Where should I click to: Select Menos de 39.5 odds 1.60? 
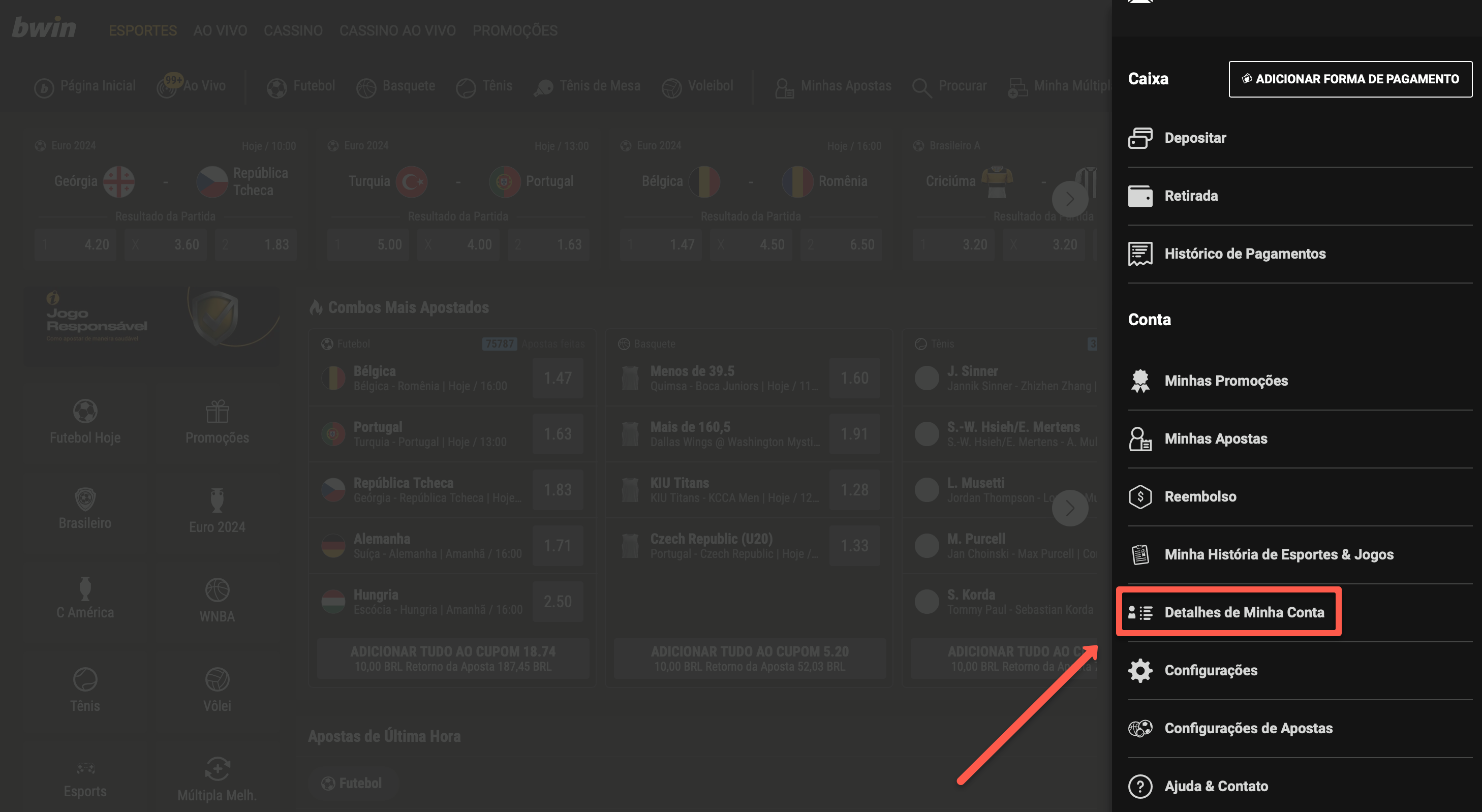[854, 378]
